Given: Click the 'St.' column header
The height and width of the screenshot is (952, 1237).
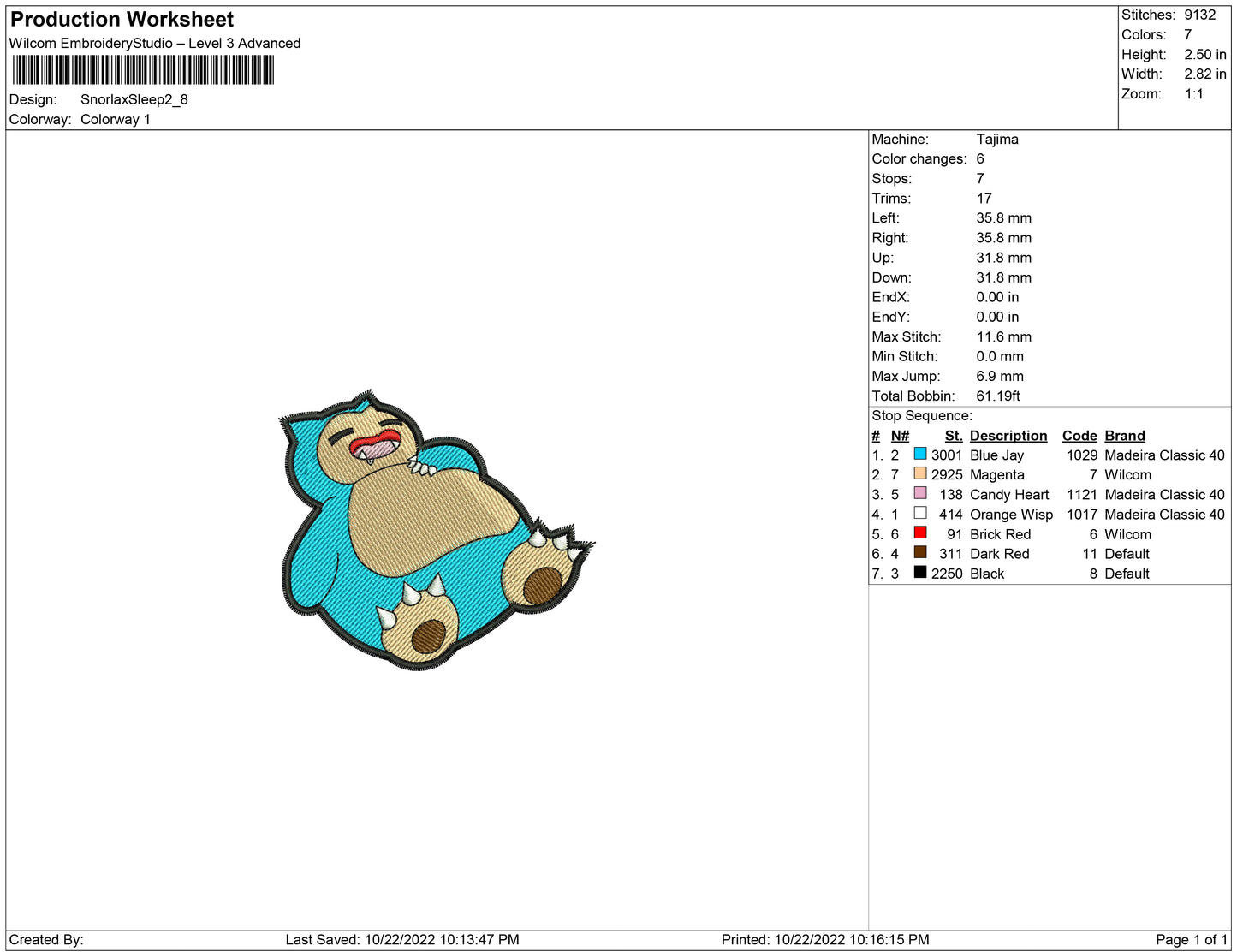Looking at the screenshot, I should pos(954,436).
